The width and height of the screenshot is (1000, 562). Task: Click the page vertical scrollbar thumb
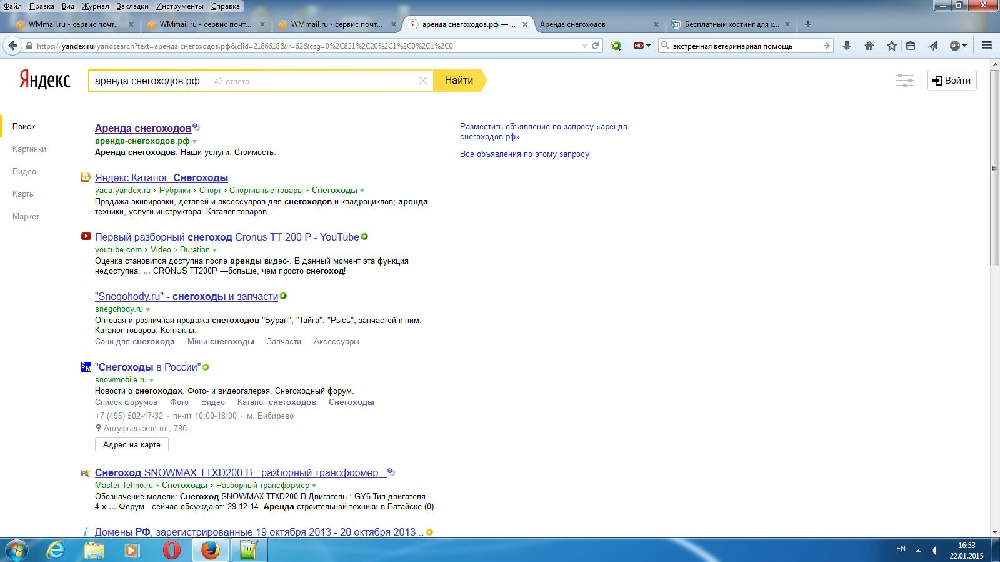(995, 168)
